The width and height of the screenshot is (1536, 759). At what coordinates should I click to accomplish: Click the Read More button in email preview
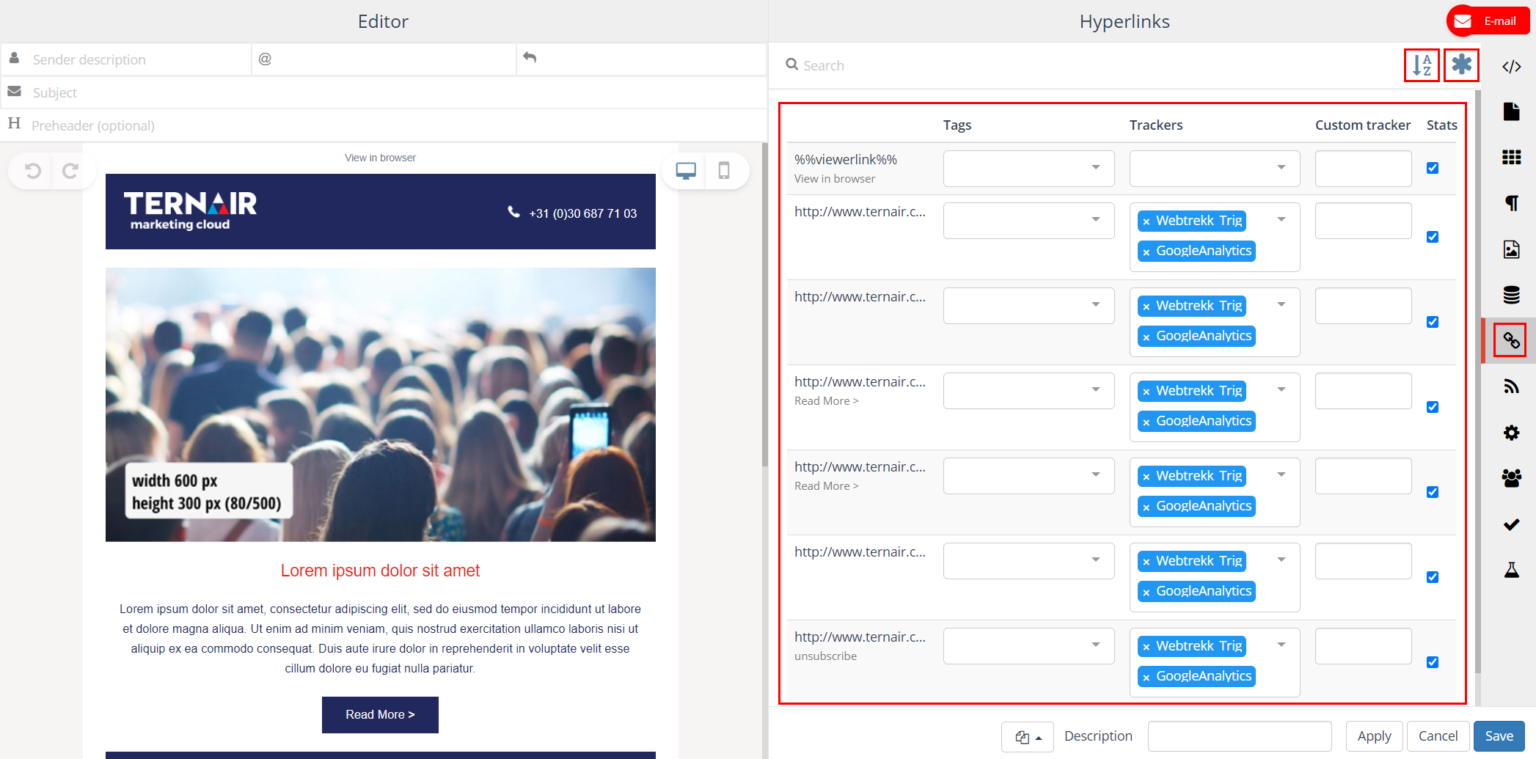pyautogui.click(x=380, y=715)
